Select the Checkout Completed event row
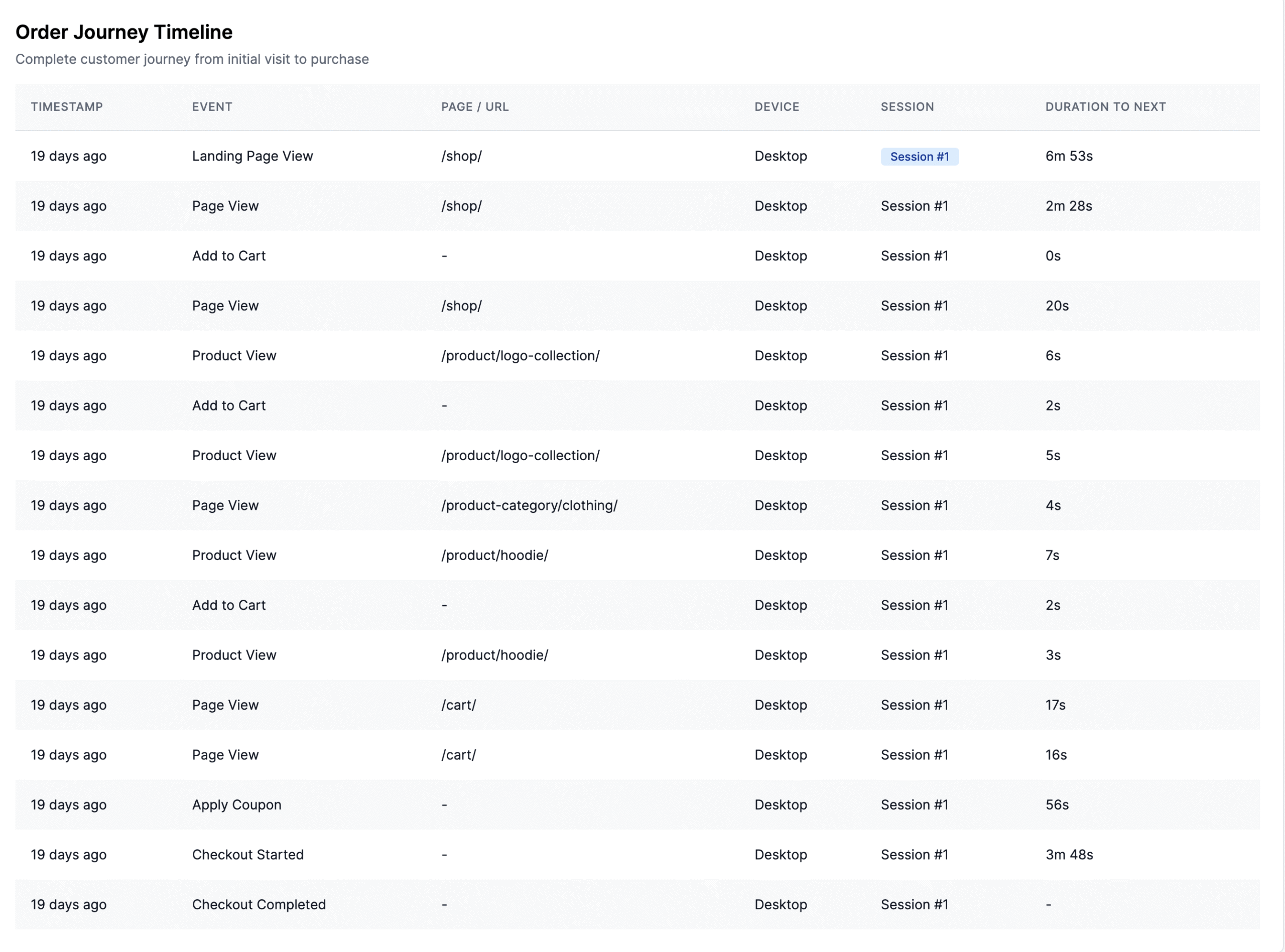This screenshot has width=1285, height=952. click(x=259, y=904)
